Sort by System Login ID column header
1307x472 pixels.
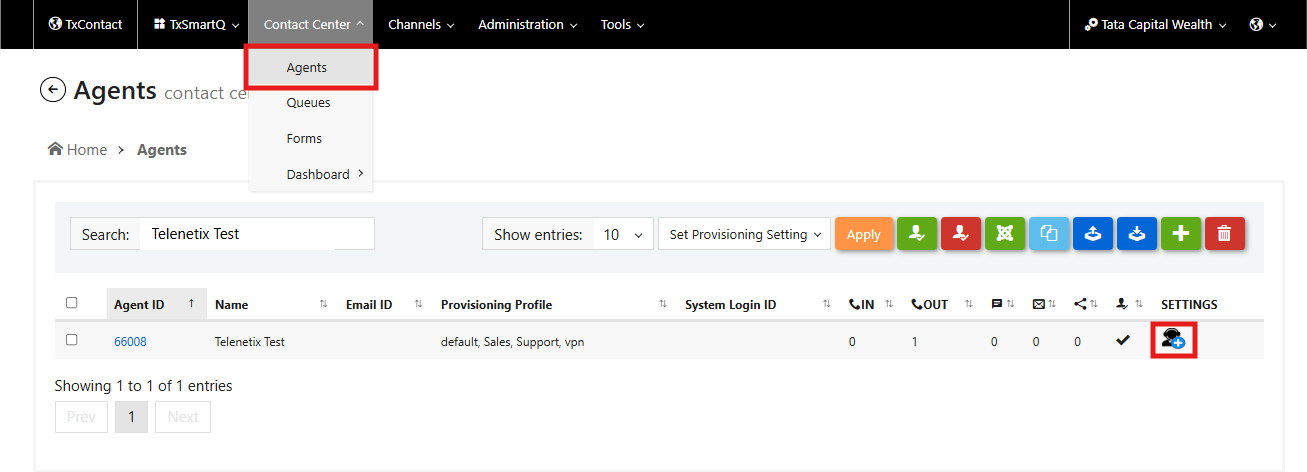[758, 304]
